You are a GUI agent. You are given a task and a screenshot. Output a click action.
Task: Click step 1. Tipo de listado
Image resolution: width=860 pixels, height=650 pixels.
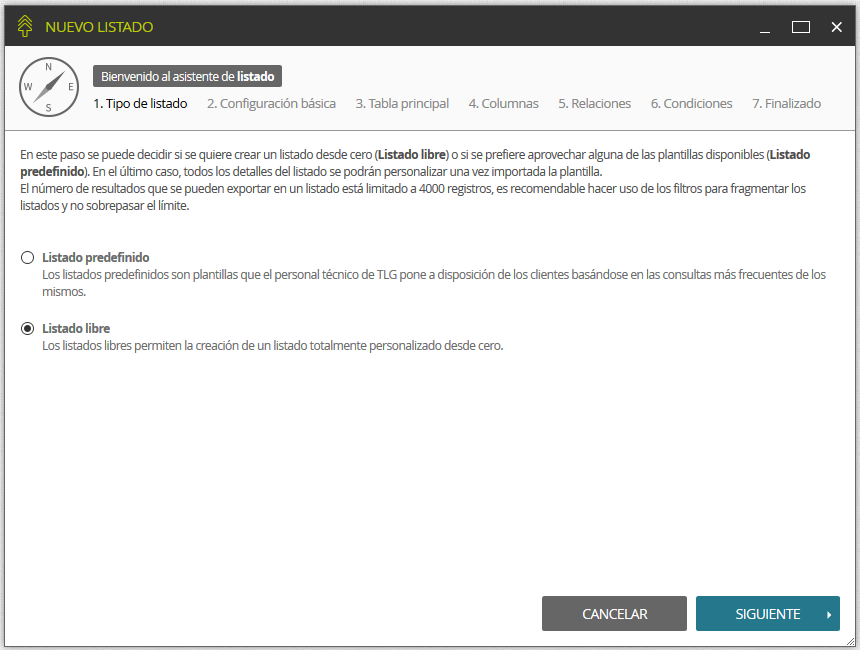pyautogui.click(x=140, y=103)
